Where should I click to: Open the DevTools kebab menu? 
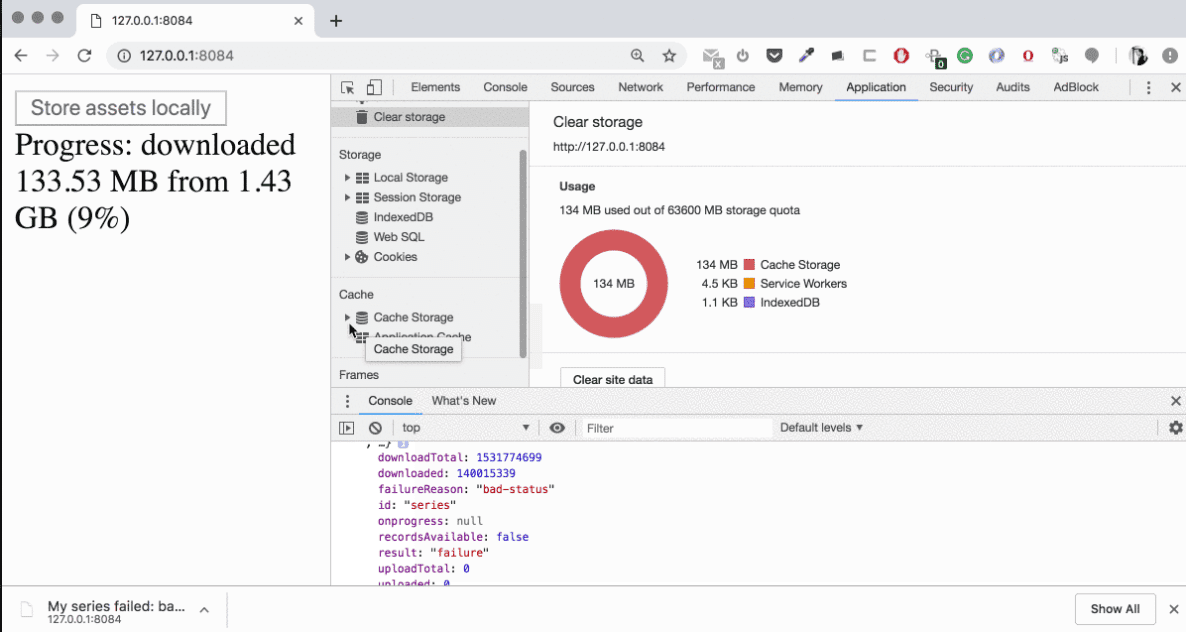click(x=1148, y=87)
